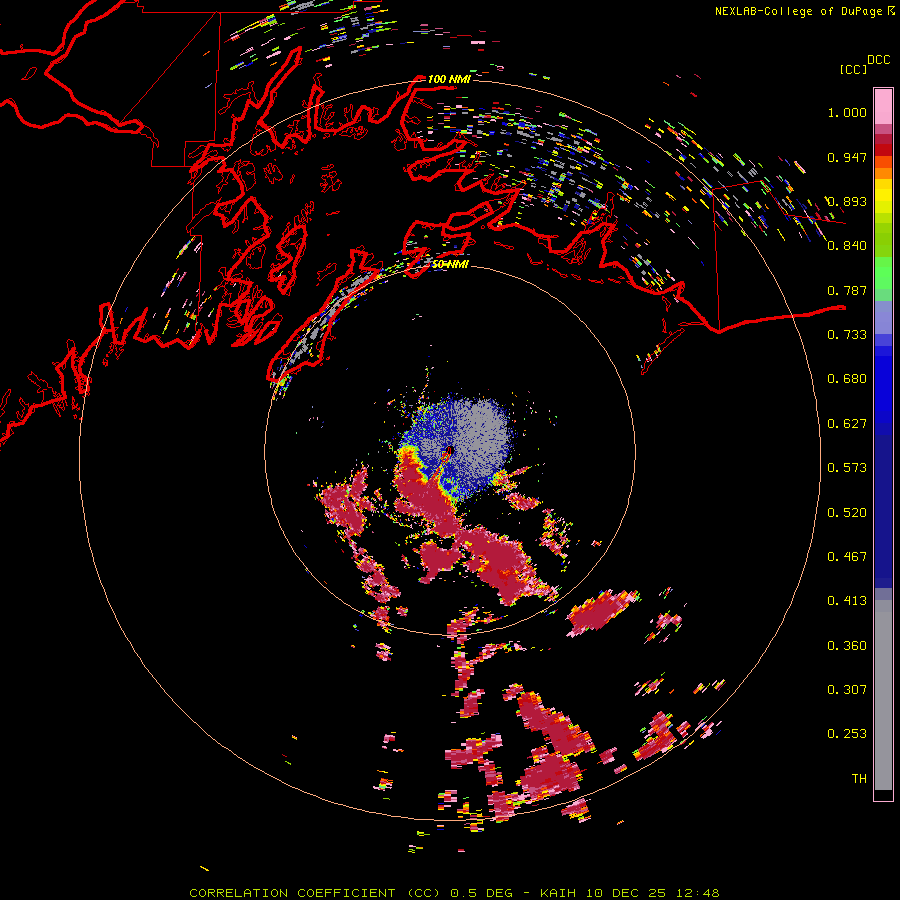The image size is (900, 900).
Task: Click the CORRELATION COEFFICIENT caption text
Action: 292,893
